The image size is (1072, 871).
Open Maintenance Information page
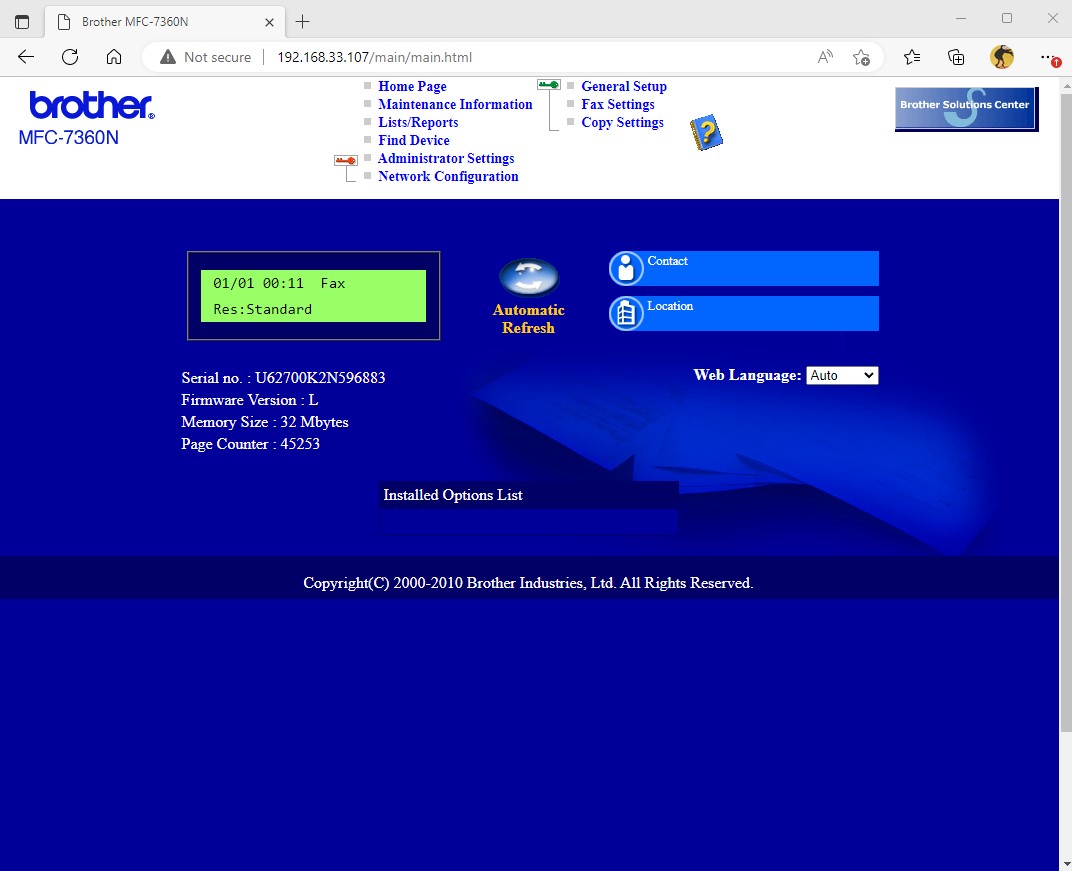pos(455,104)
